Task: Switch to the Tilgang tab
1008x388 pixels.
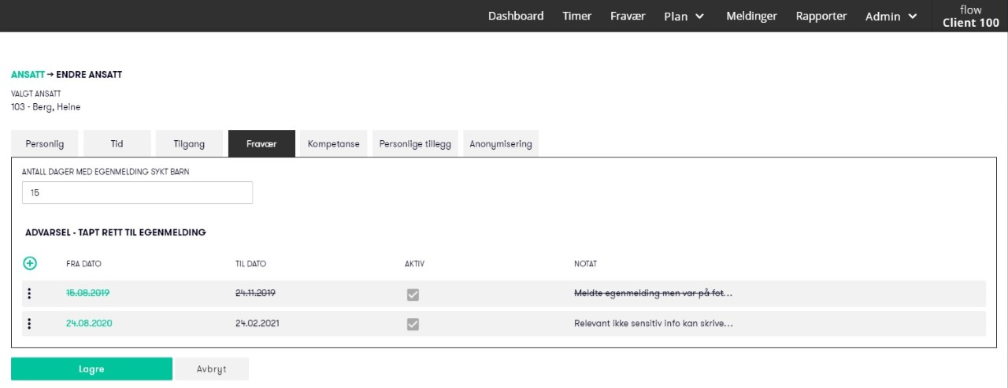Action: (189, 144)
